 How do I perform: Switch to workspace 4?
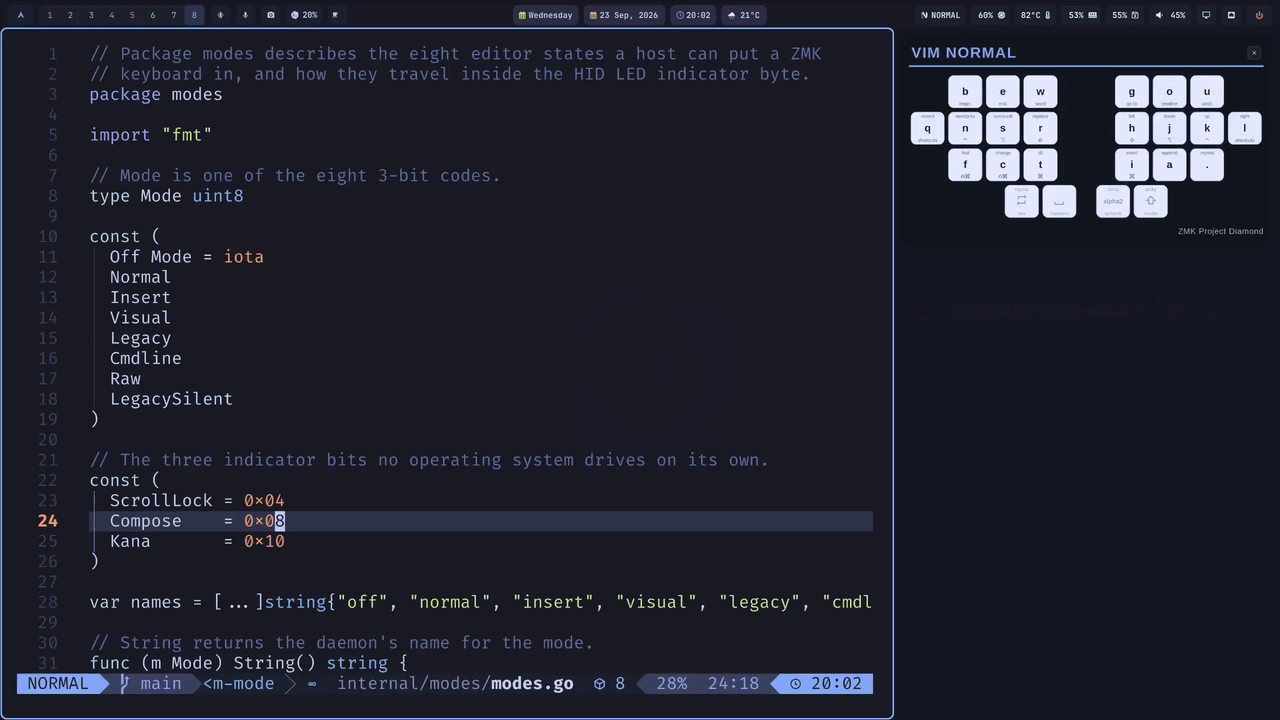pyautogui.click(x=111, y=15)
